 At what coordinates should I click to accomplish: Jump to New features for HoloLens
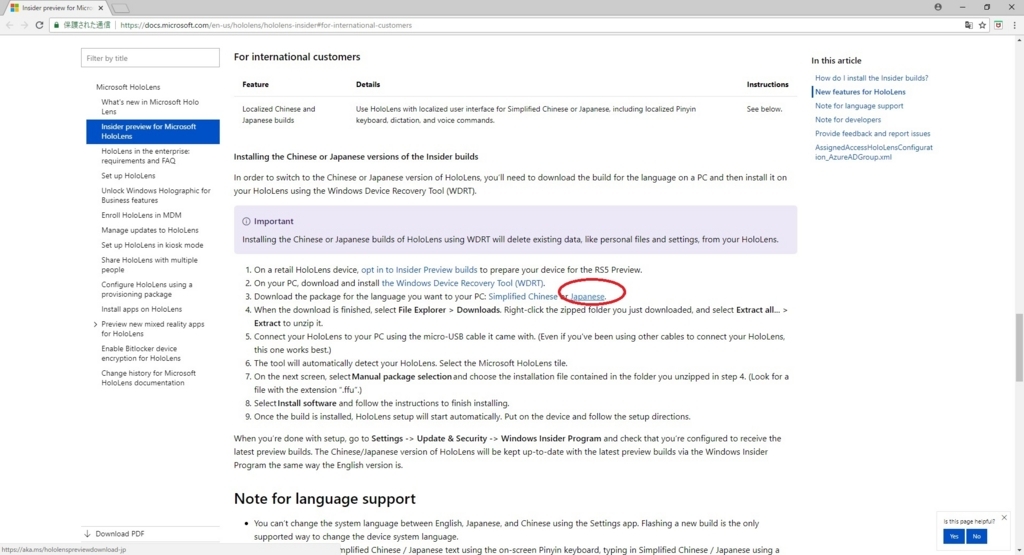tap(860, 91)
